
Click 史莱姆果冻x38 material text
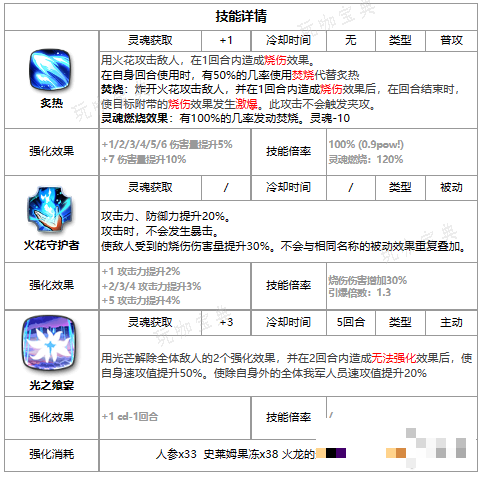coord(241,454)
